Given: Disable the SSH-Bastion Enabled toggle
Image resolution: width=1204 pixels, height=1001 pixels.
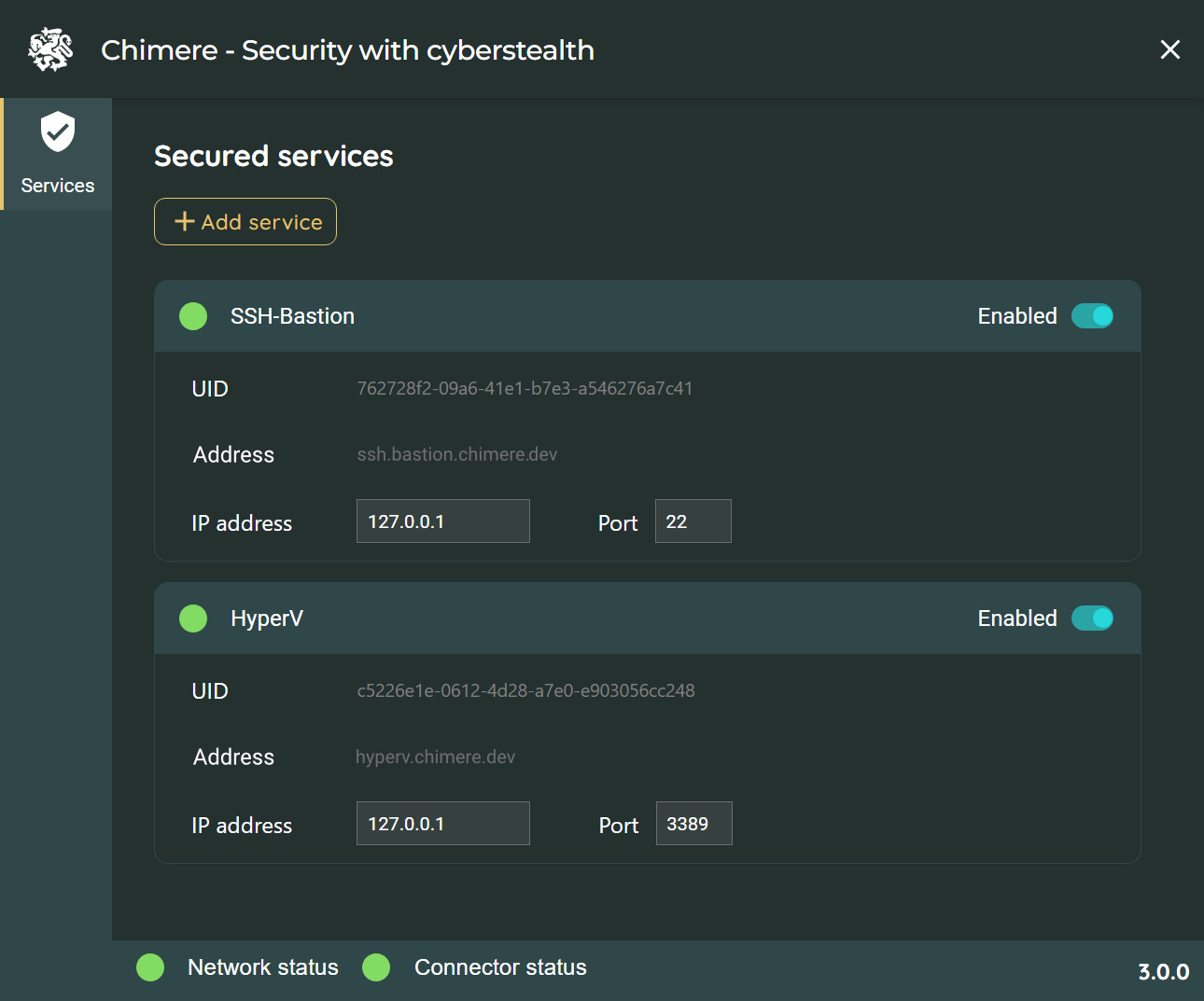Looking at the screenshot, I should pos(1092,316).
